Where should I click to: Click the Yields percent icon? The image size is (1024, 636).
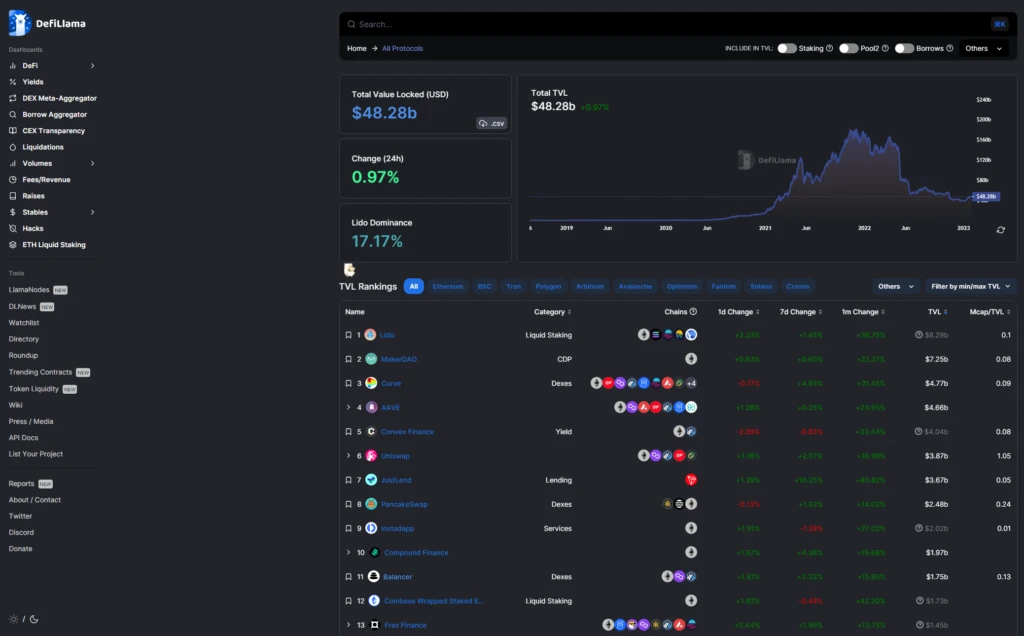pyautogui.click(x=12, y=82)
